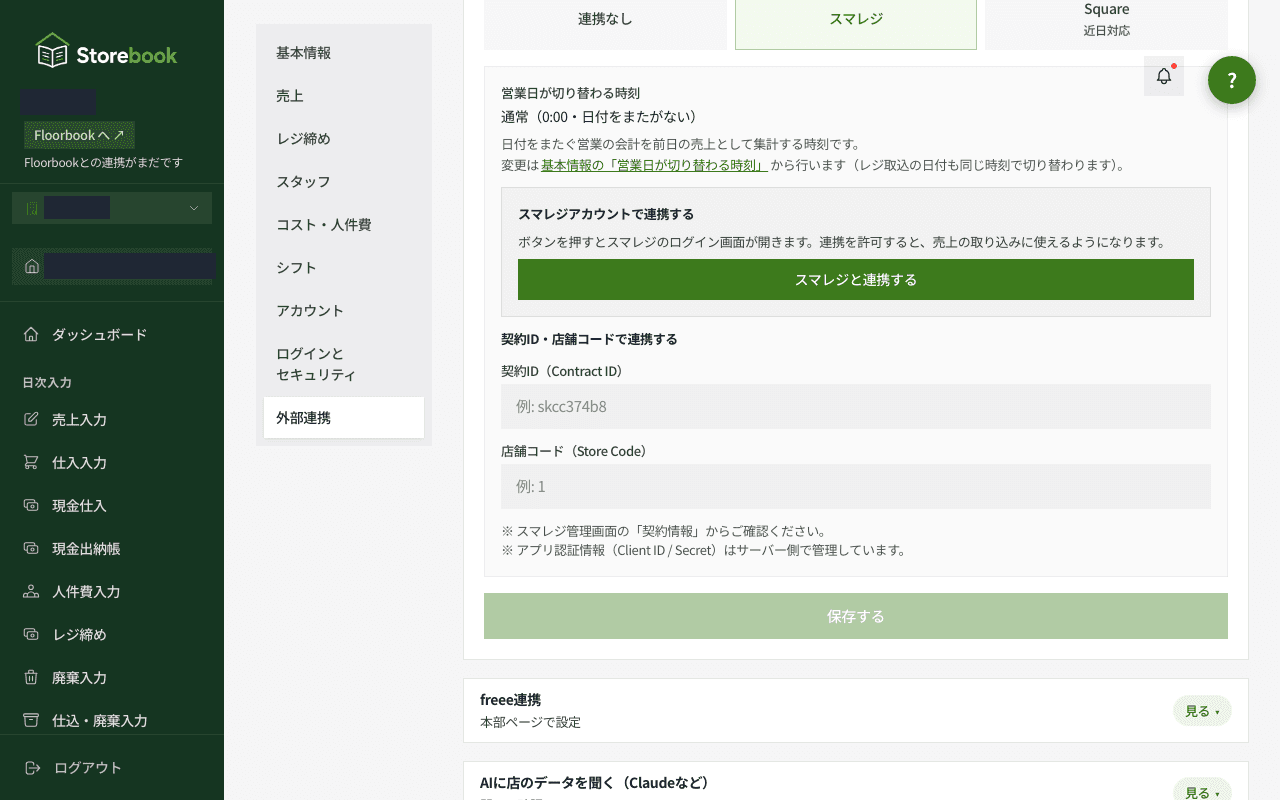Select 外部連携 in settings menu

pos(344,418)
